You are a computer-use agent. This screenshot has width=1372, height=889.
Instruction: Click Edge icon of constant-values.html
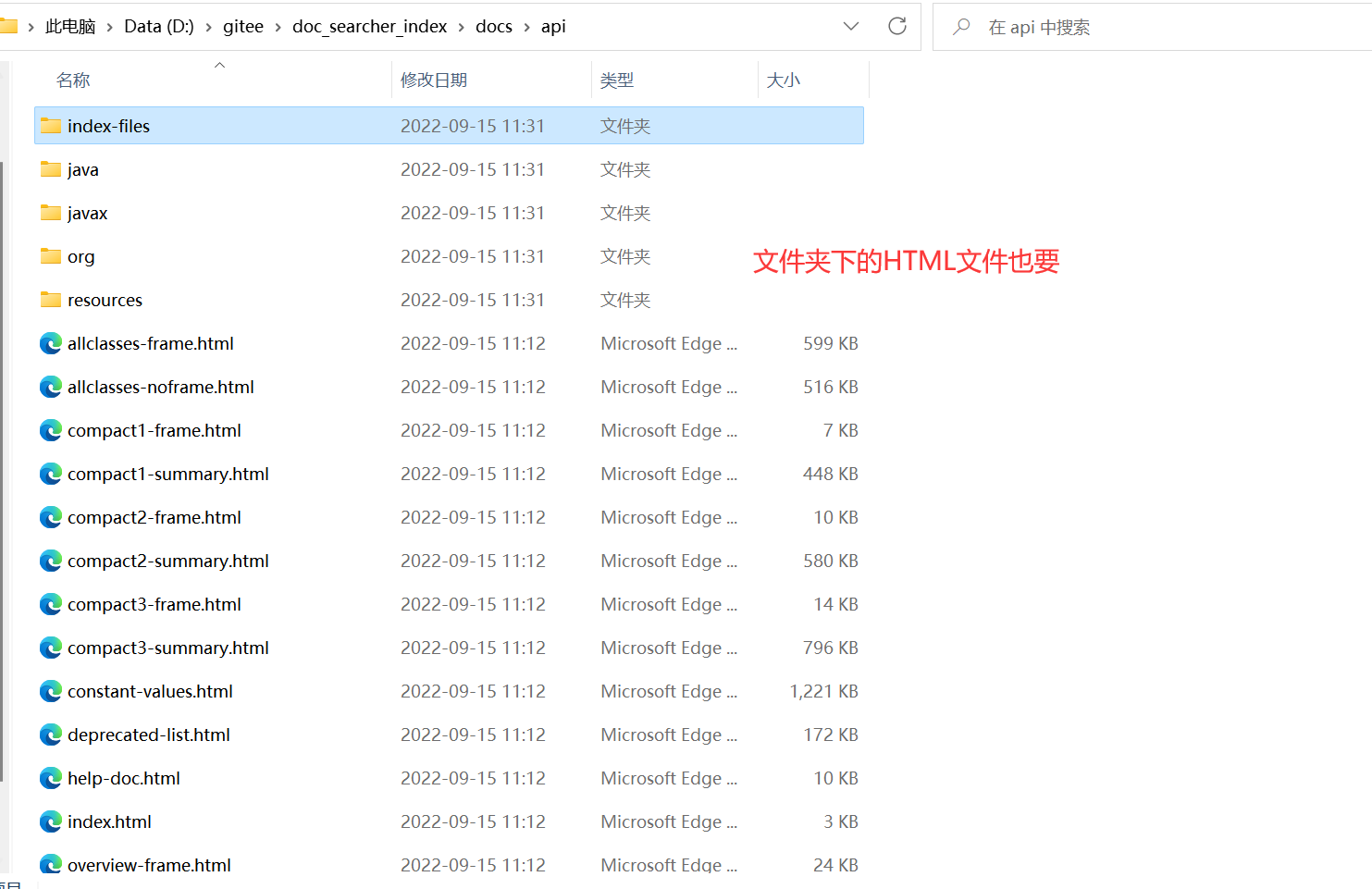[51, 691]
